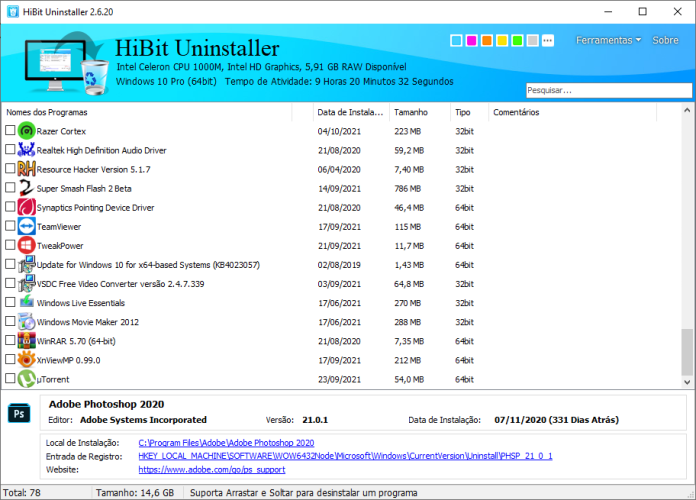
Task: Click the 04/10/2021 install date cell
Action: 339,131
